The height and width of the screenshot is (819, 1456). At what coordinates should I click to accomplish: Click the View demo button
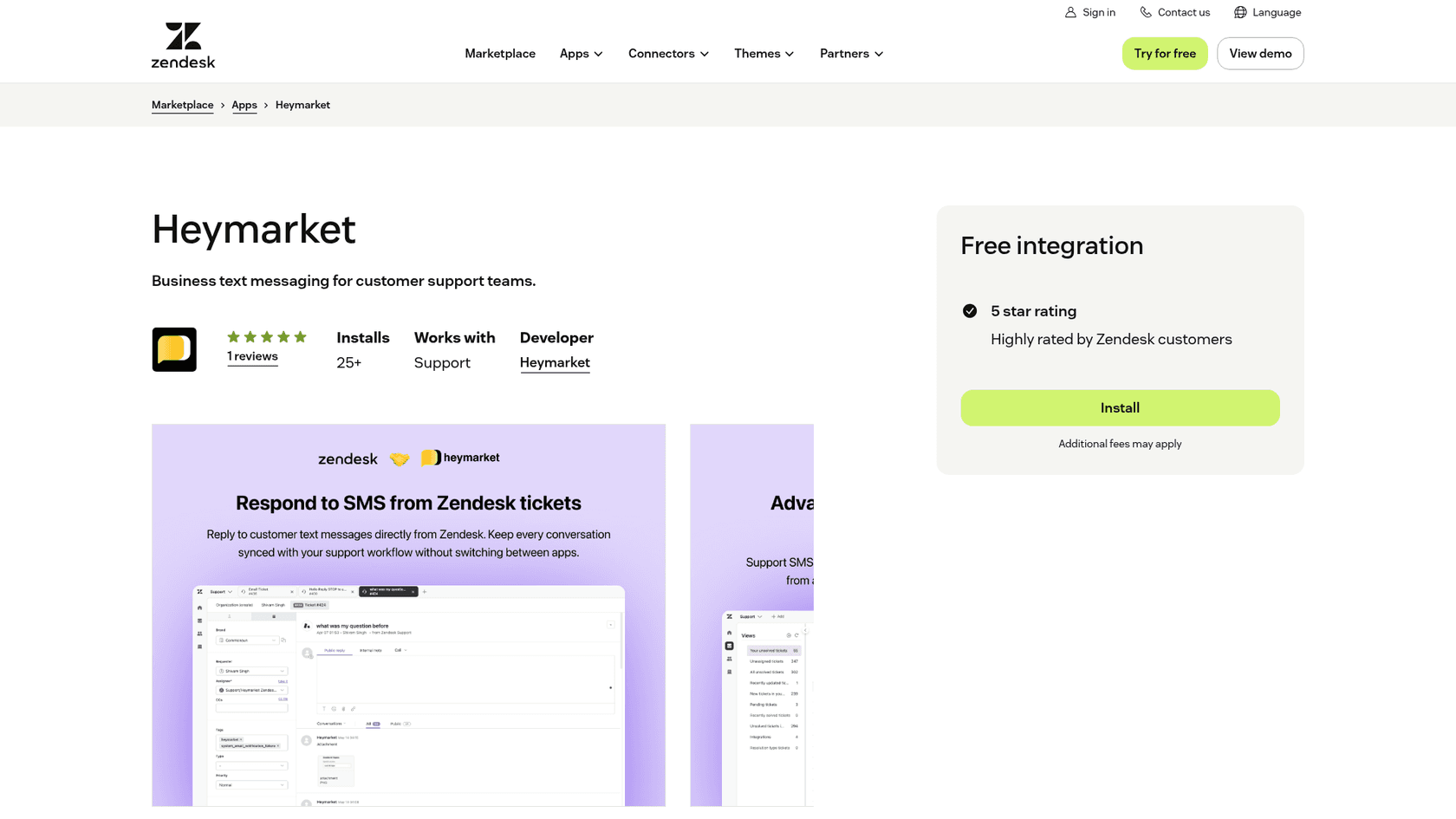point(1260,54)
